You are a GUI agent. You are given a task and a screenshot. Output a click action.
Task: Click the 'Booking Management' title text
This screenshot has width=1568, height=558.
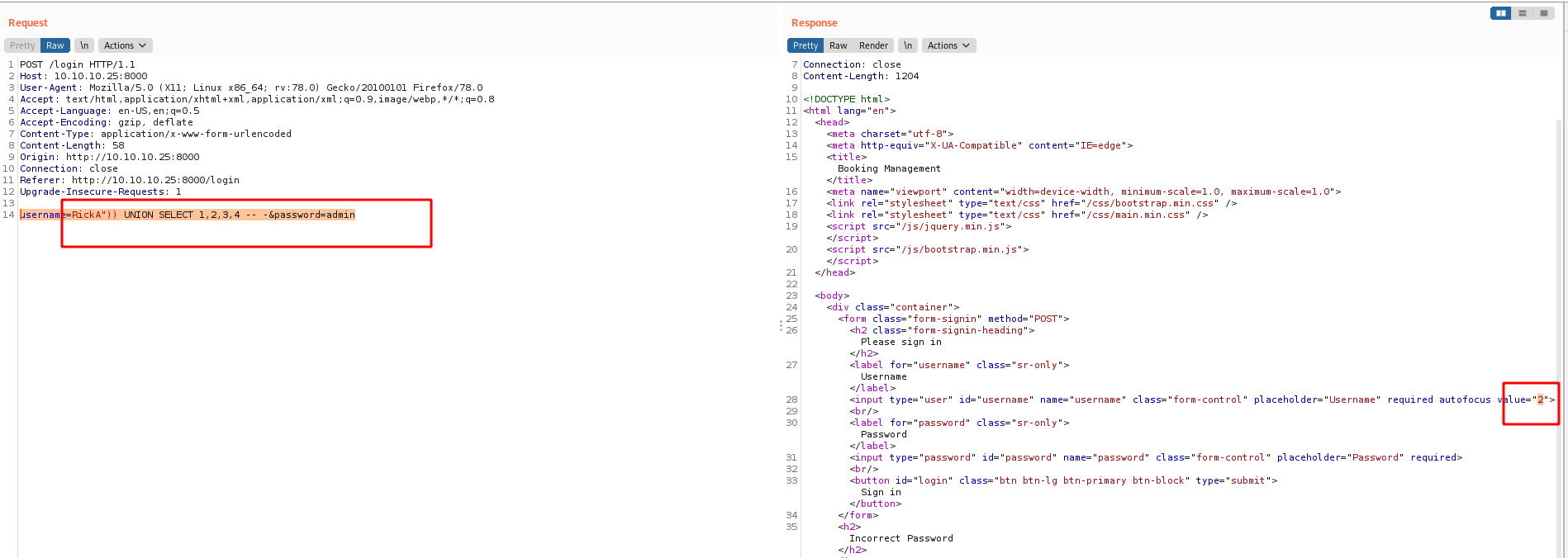pyautogui.click(x=889, y=168)
